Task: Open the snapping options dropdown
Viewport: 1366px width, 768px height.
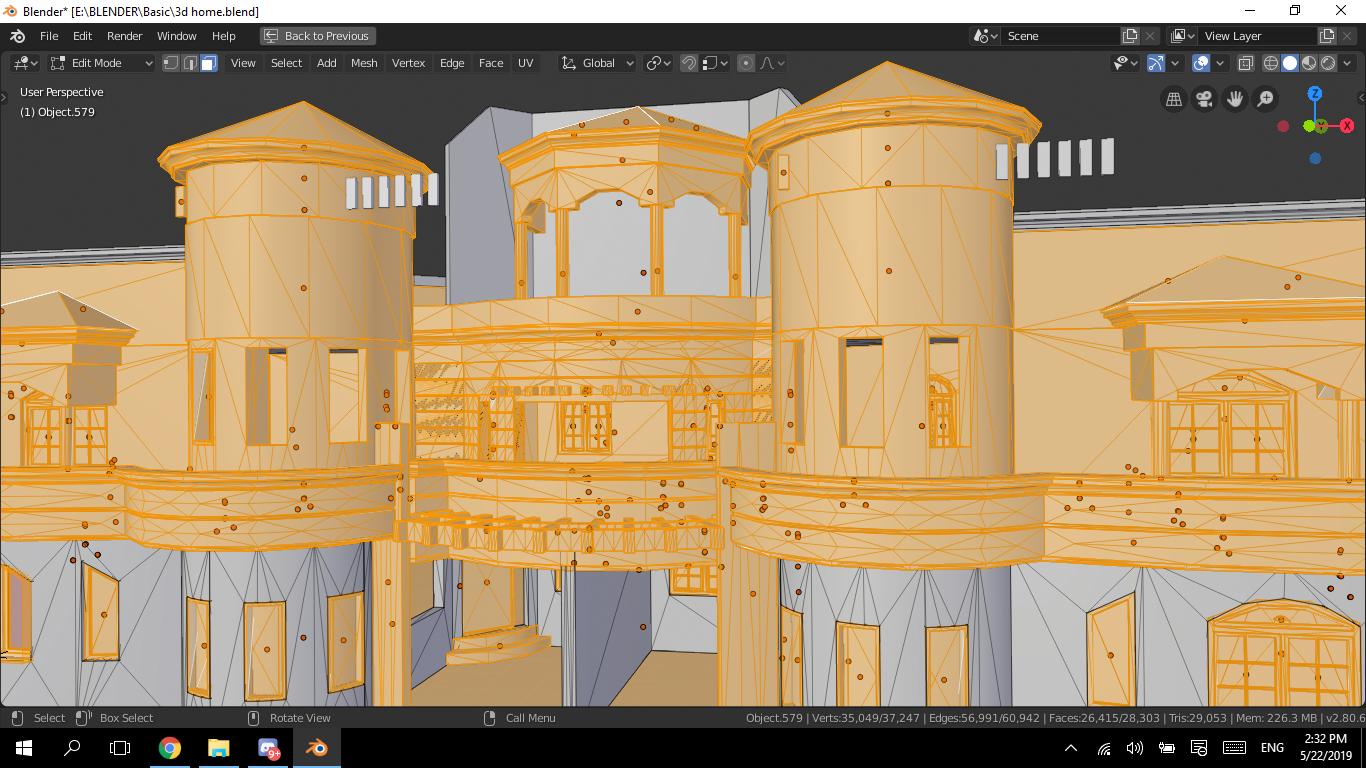Action: (x=714, y=63)
